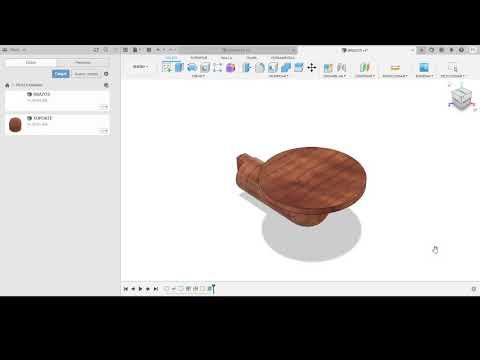Choose the Joint tool in Assemble
480x360 pixels.
coord(341,68)
